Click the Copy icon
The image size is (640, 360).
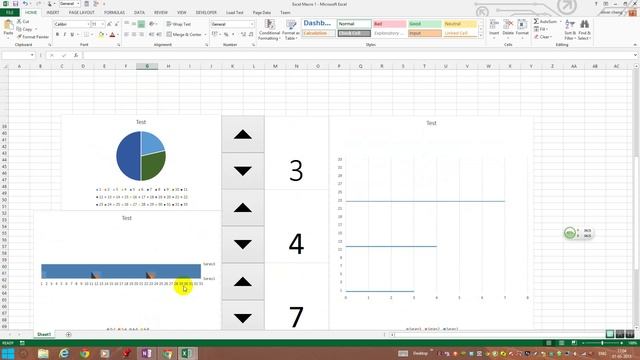point(19,29)
